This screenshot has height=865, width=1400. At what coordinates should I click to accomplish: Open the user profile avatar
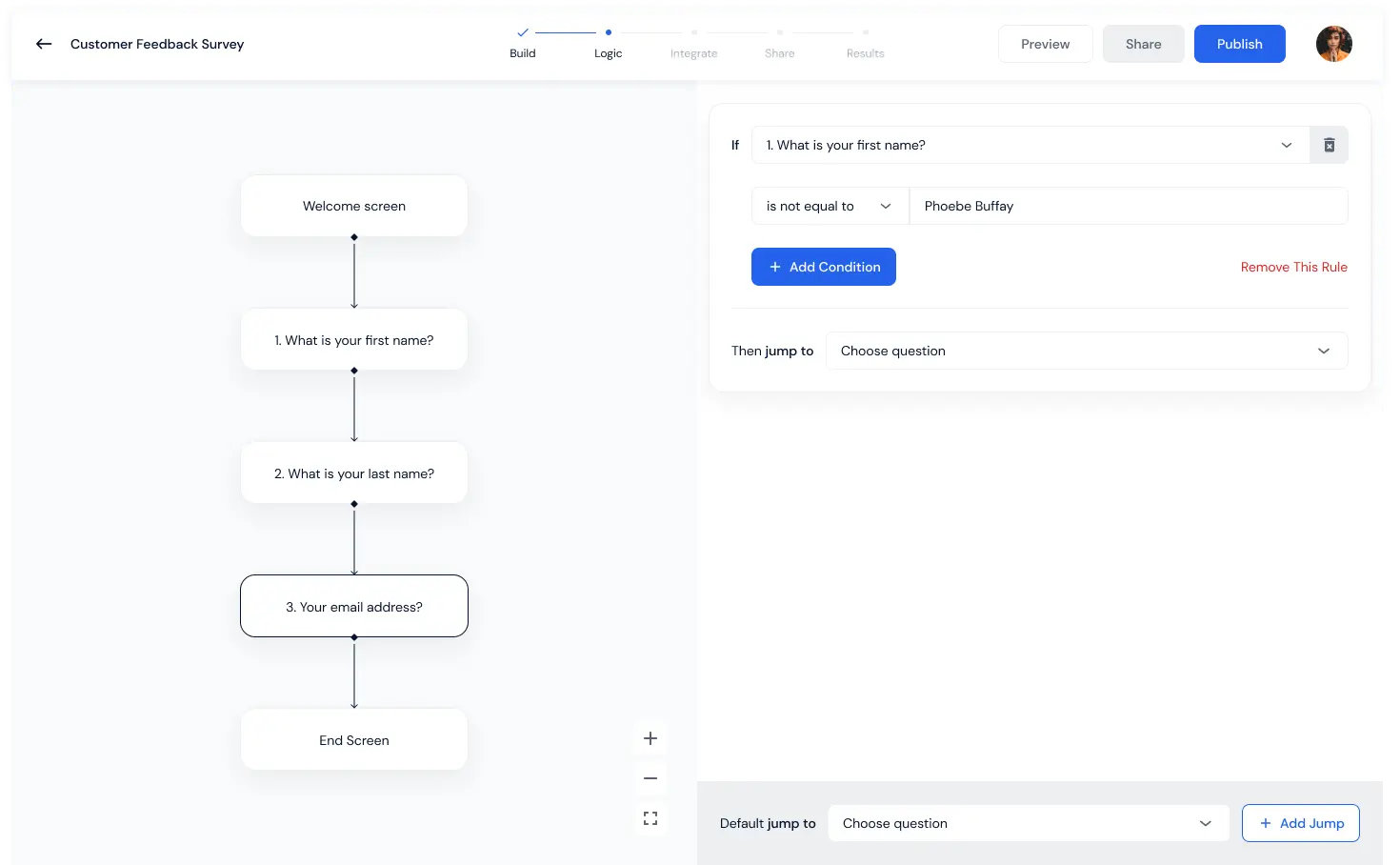(1333, 44)
